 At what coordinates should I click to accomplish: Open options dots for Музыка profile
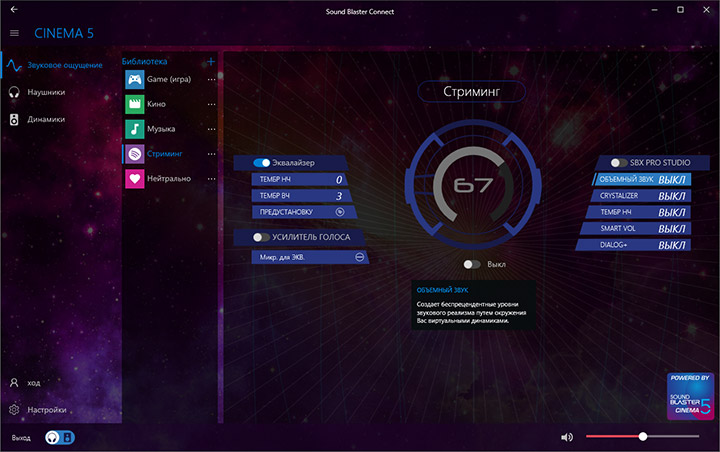[211, 129]
